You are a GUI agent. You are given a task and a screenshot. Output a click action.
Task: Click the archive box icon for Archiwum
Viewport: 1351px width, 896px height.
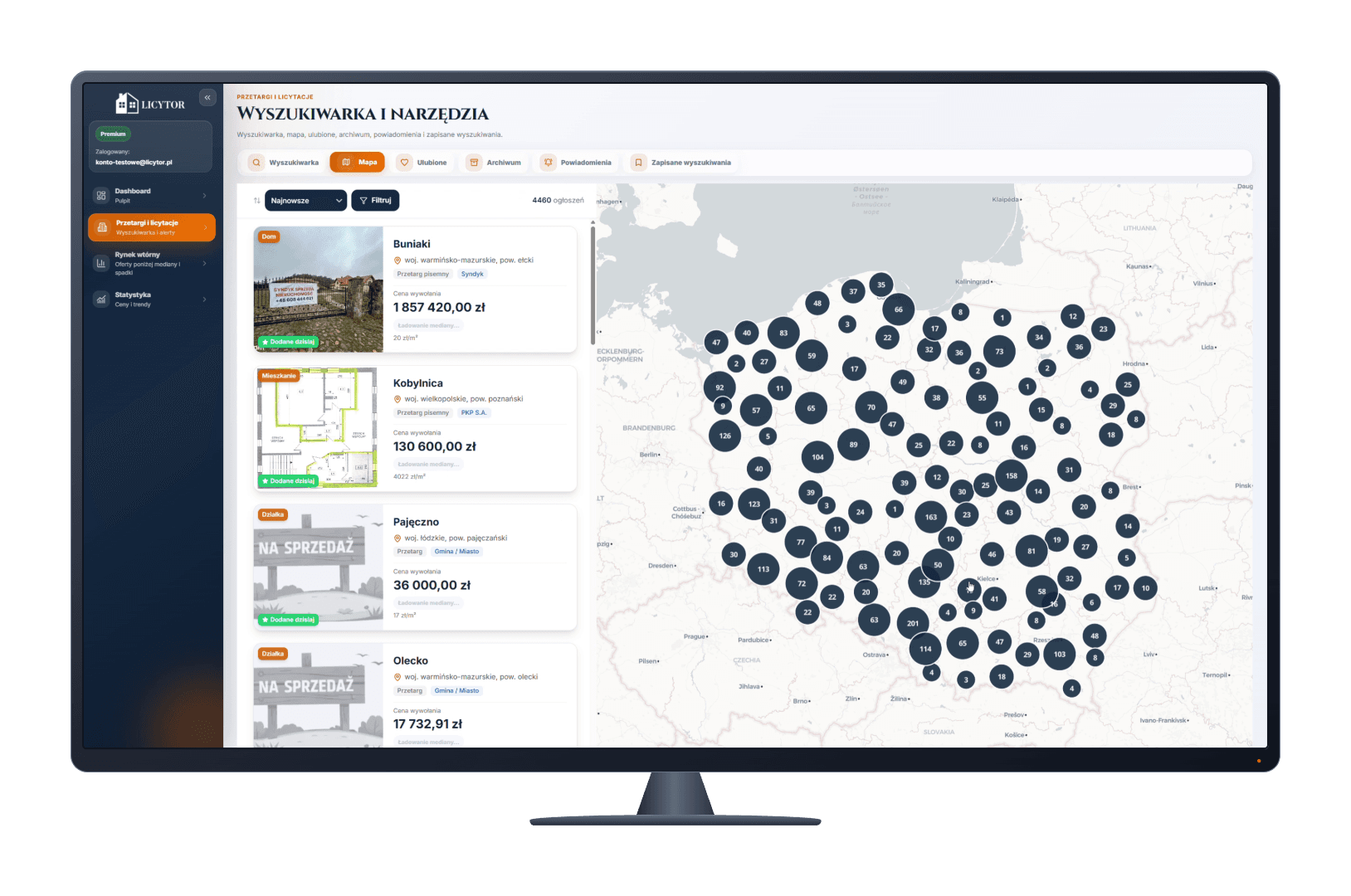[474, 163]
